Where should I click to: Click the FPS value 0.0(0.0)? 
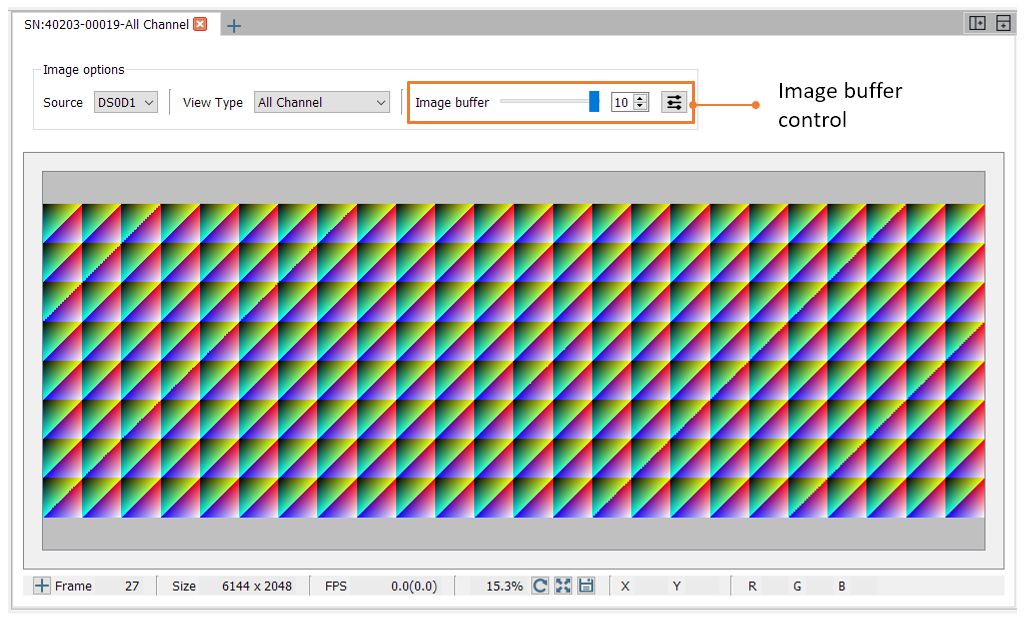(x=414, y=586)
